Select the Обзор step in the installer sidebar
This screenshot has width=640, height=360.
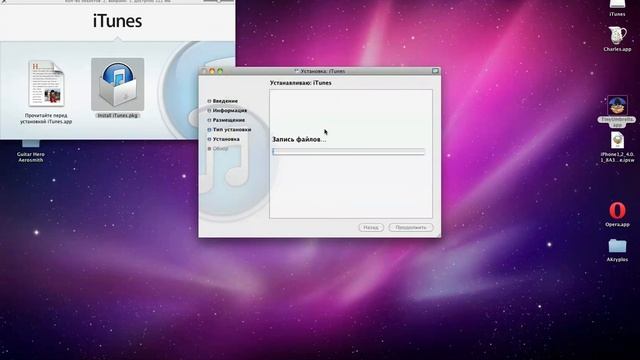pos(218,149)
